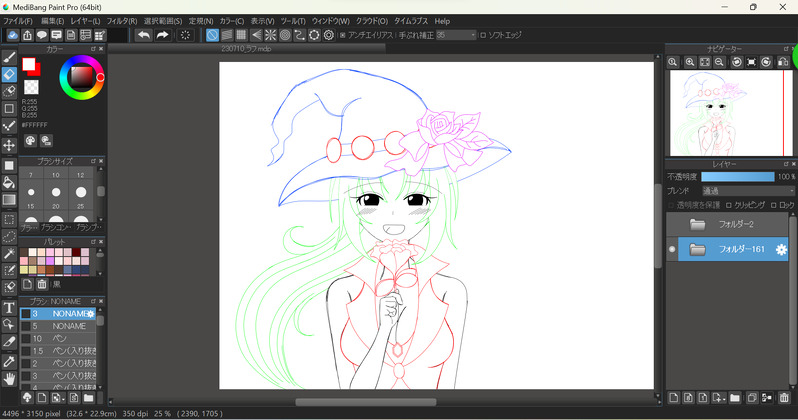Screen dimensions: 798x420
Task: Enable the ソフトエッジ checkbox
Action: click(483, 35)
